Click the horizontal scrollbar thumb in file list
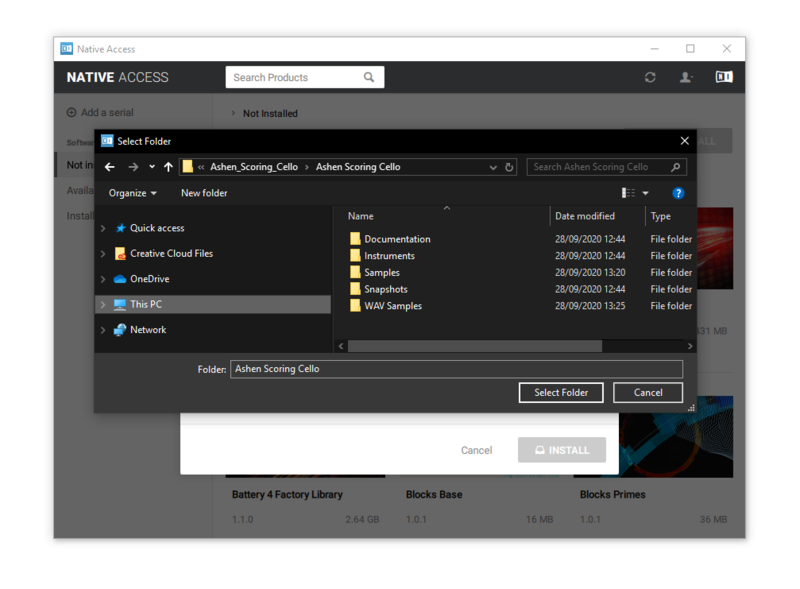Screen dimensions: 800x589 click(x=474, y=346)
